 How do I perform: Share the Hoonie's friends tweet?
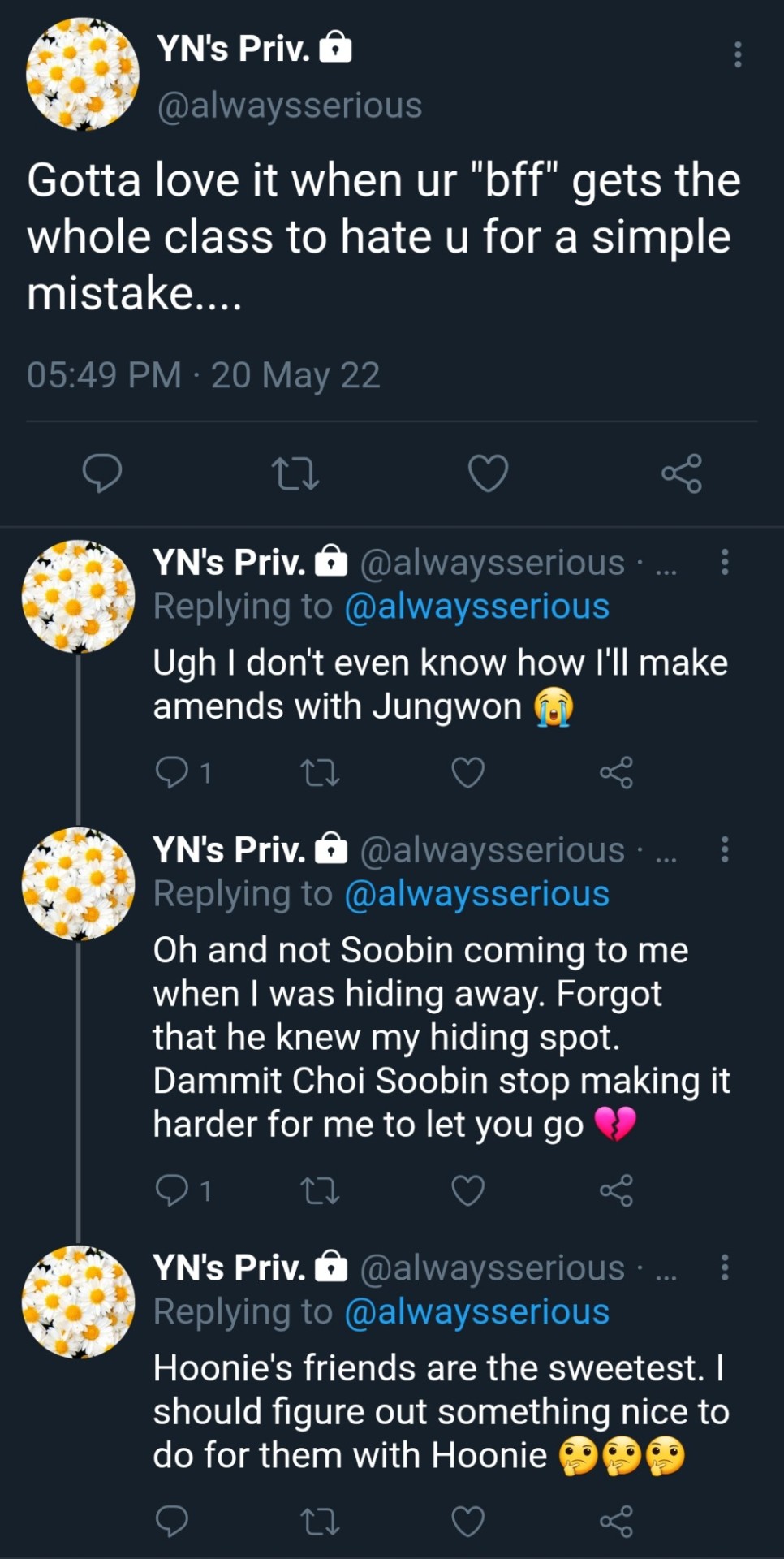pos(616,1521)
